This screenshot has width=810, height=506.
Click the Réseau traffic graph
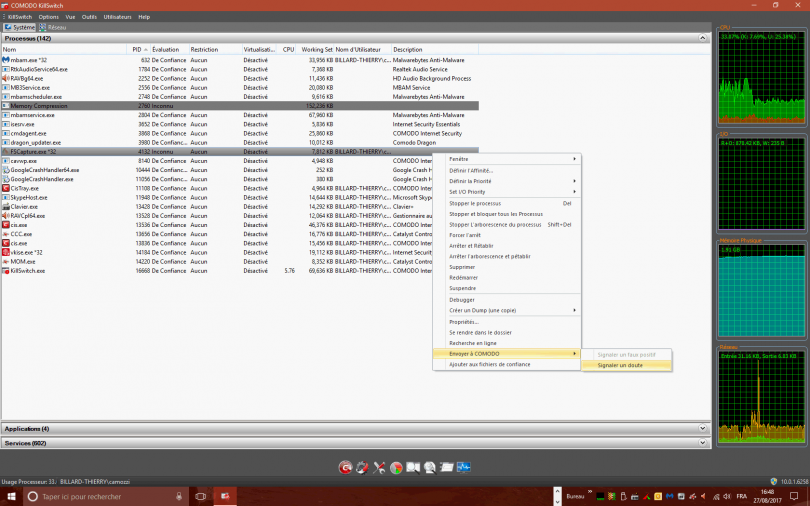761,397
